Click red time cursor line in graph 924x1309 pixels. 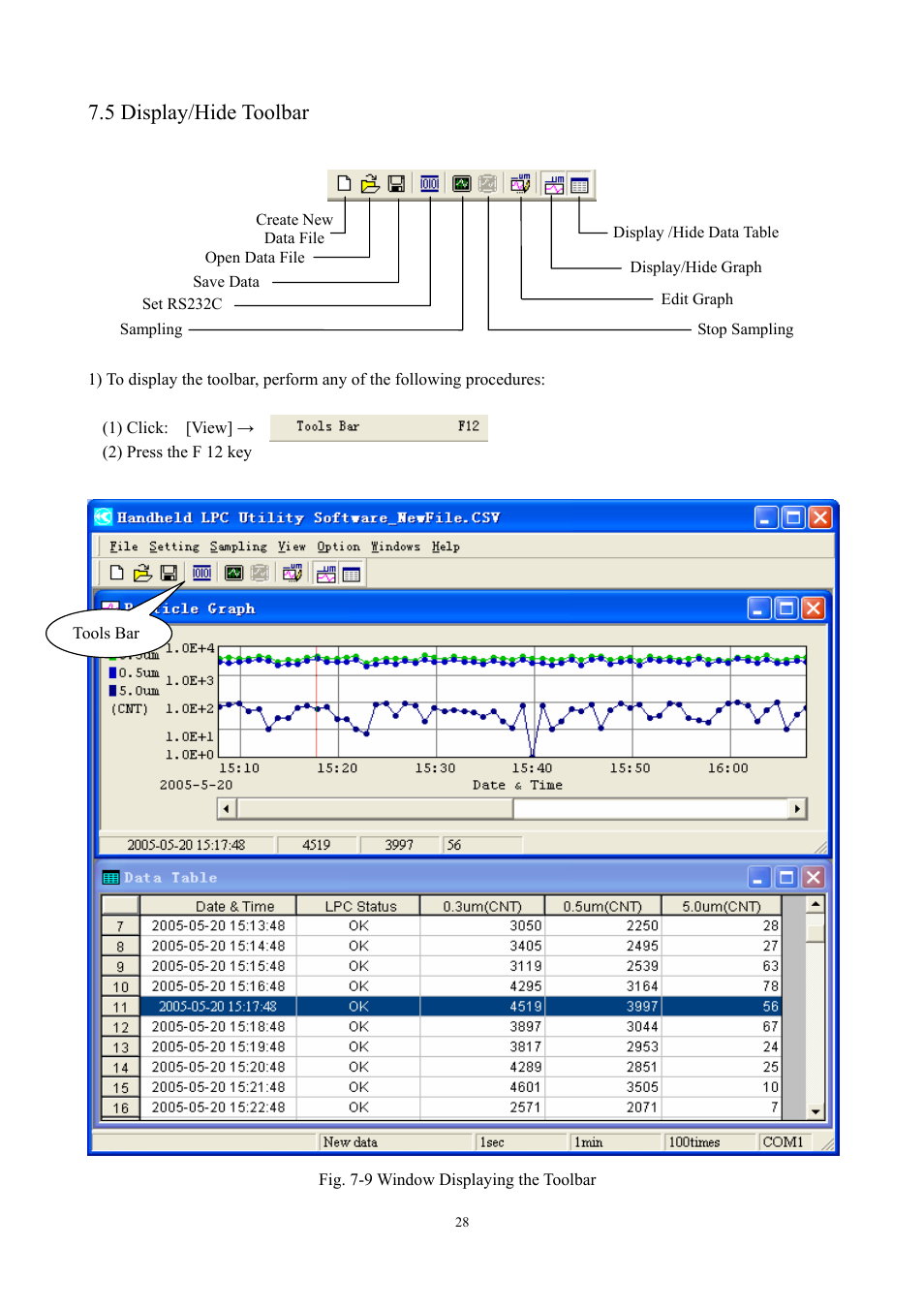pyautogui.click(x=316, y=701)
